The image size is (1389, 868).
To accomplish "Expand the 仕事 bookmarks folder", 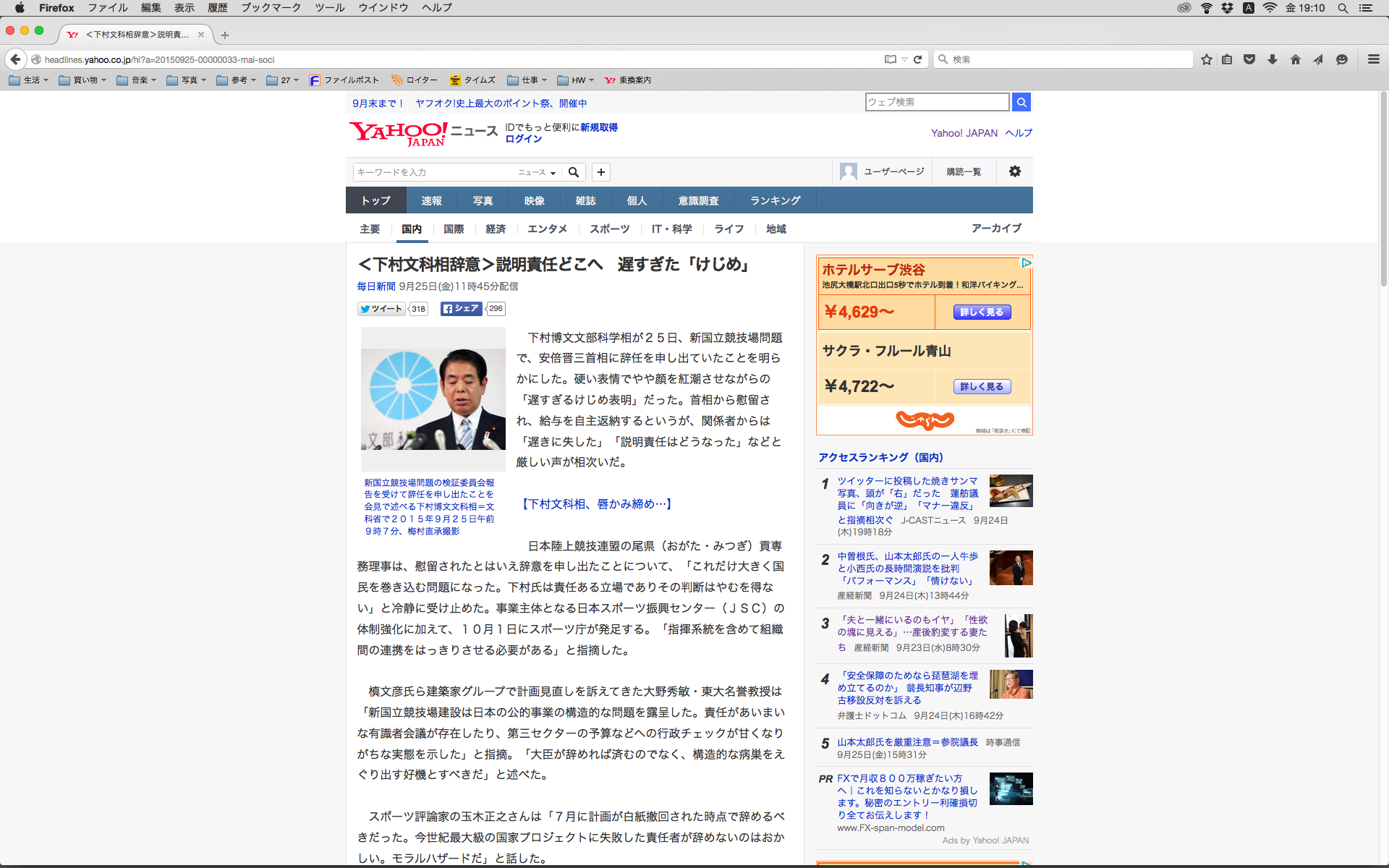I will tap(527, 80).
